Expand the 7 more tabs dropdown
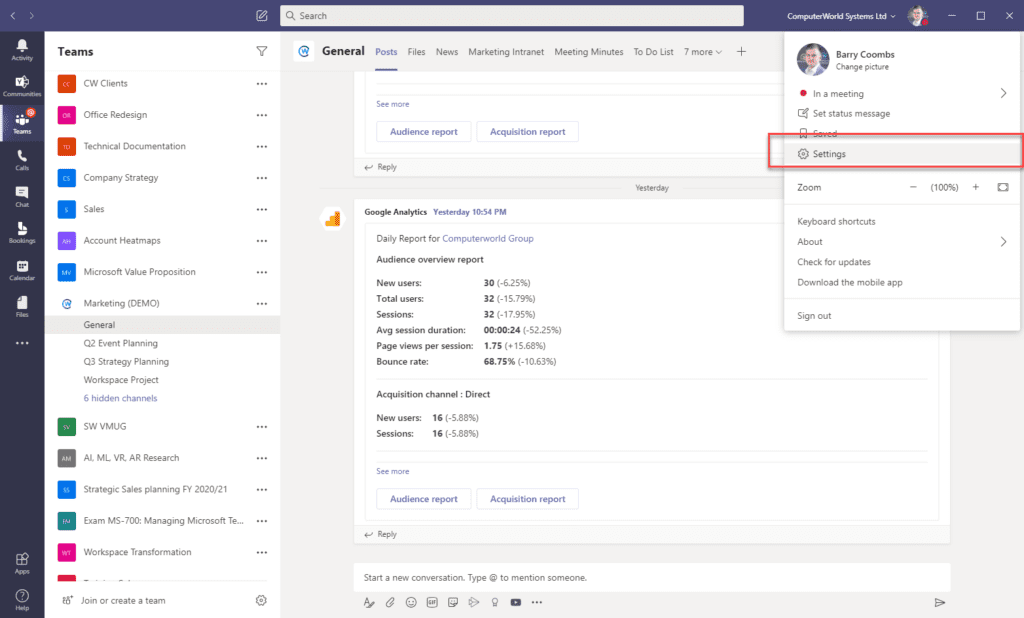This screenshot has height=618, width=1024. [x=703, y=52]
